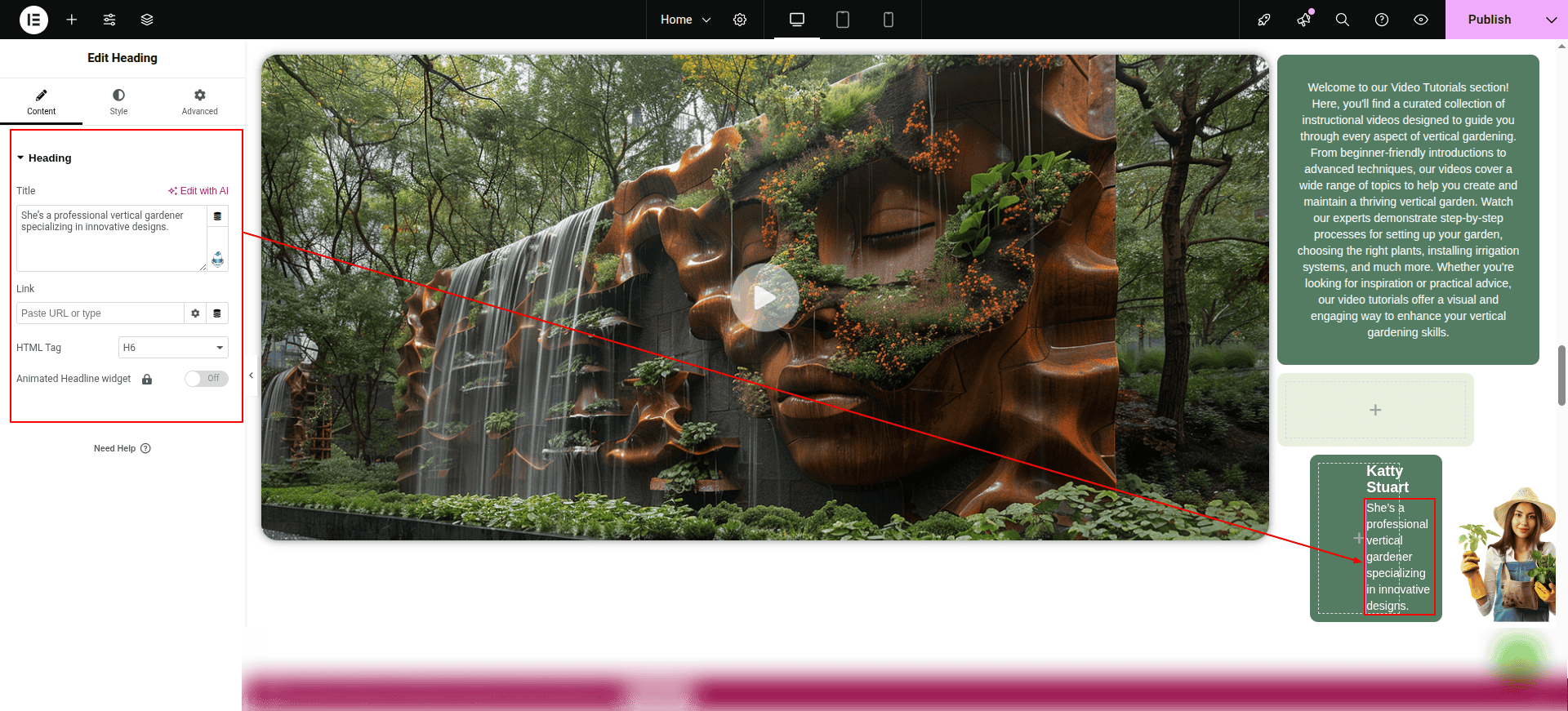Image resolution: width=1568 pixels, height=711 pixels.
Task: Preview changes with eye icon
Action: [x=1421, y=20]
